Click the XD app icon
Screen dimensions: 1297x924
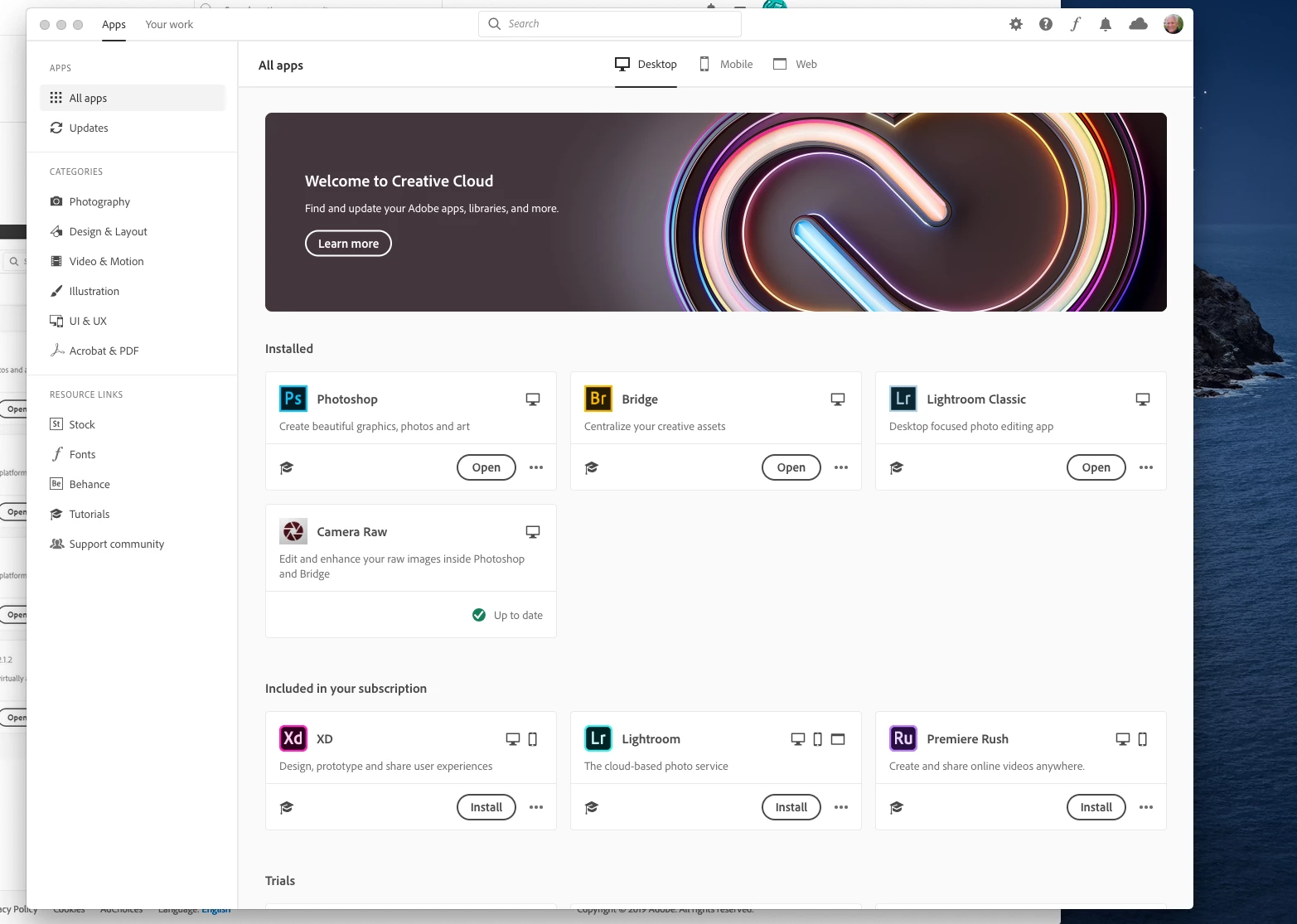(293, 738)
